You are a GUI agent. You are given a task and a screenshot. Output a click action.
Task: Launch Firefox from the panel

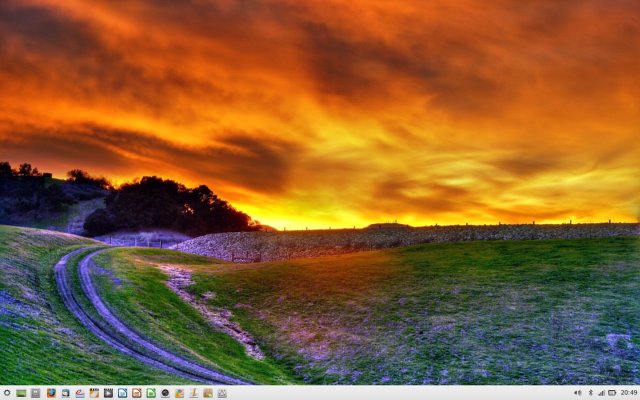(51, 393)
